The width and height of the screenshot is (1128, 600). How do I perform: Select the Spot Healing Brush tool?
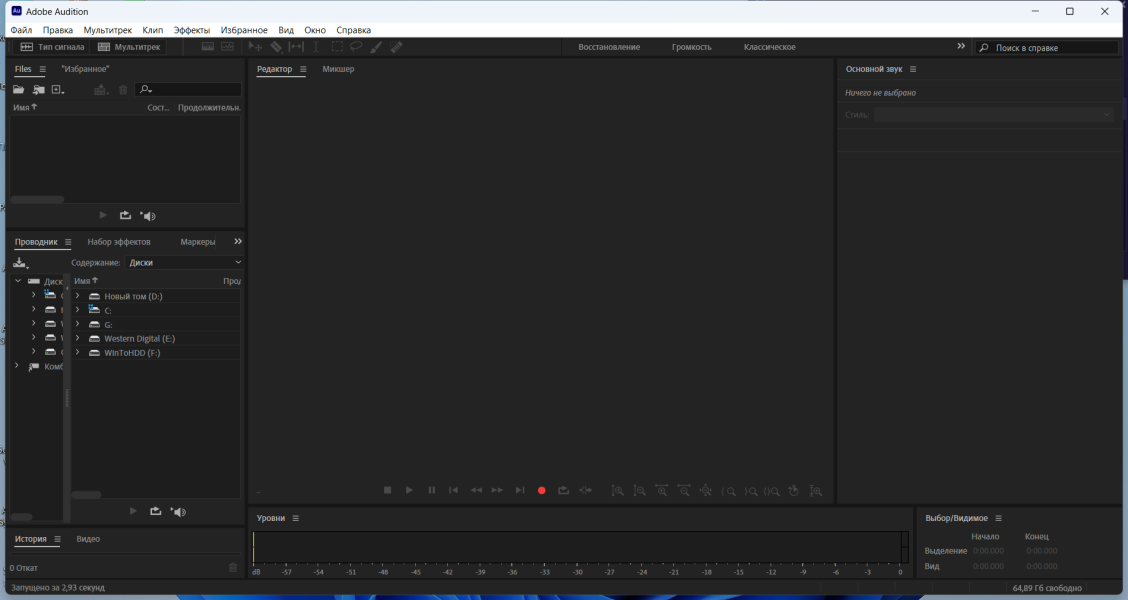396,47
